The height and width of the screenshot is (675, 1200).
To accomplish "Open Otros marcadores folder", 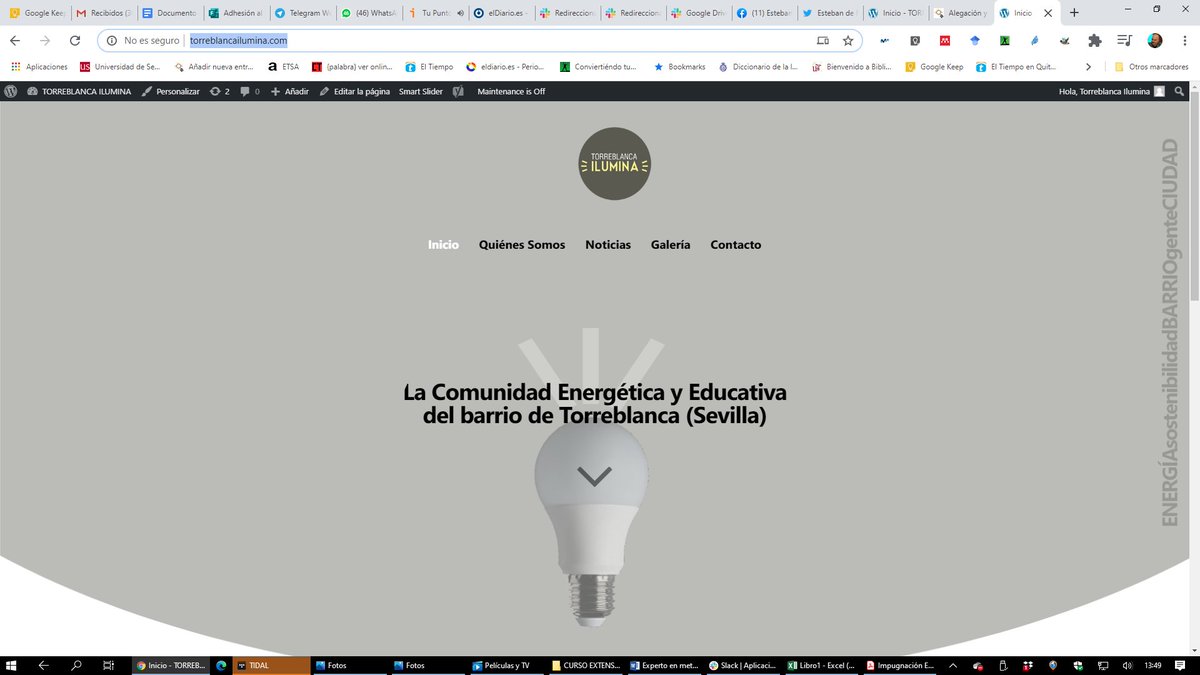I will (1151, 67).
